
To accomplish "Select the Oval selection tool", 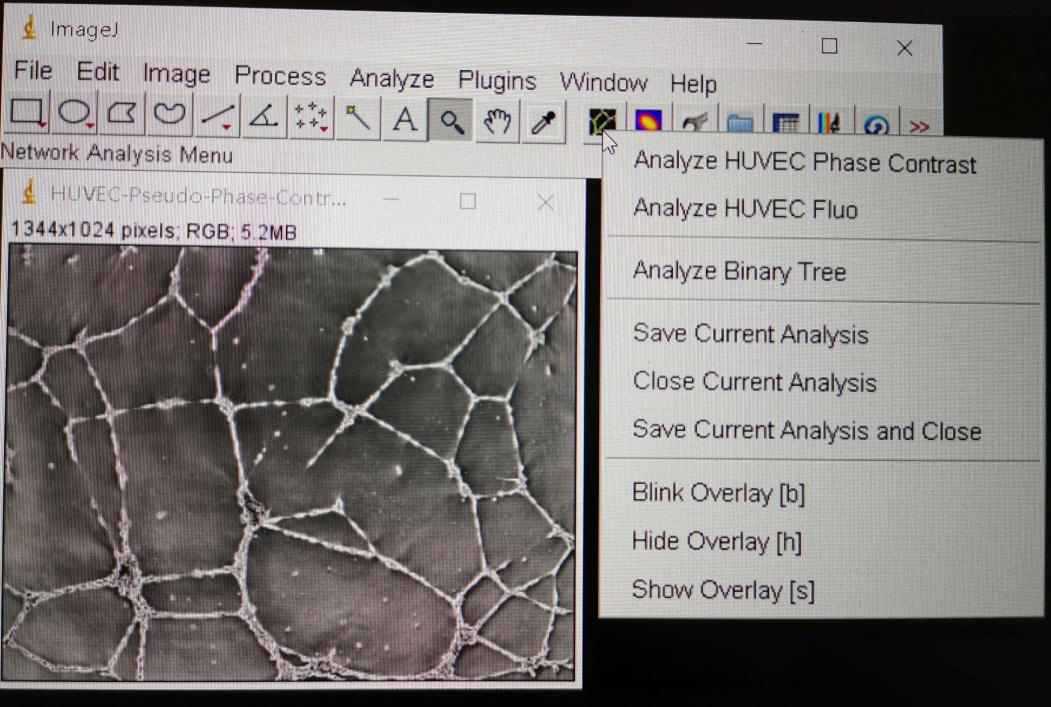I will [x=74, y=116].
